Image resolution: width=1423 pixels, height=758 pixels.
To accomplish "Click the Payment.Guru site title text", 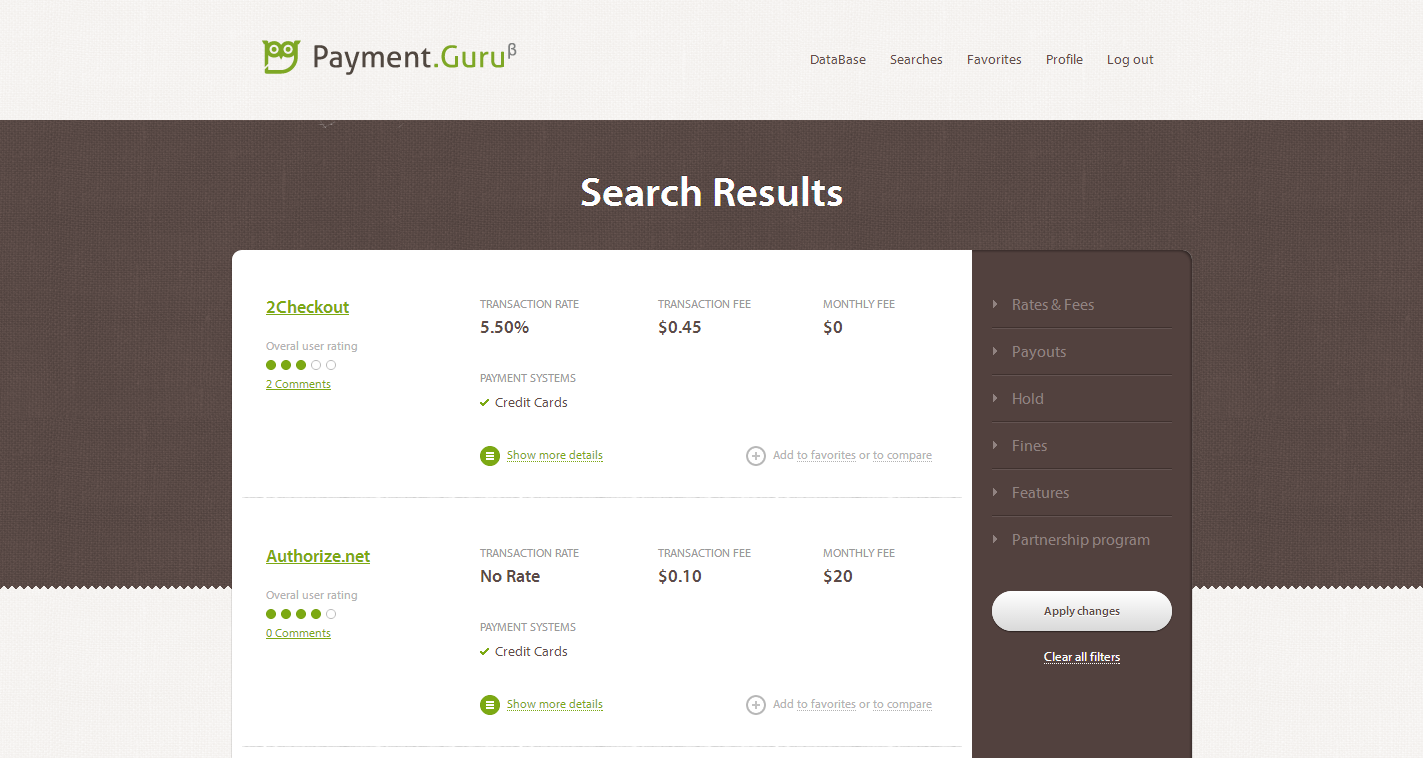I will coord(414,57).
